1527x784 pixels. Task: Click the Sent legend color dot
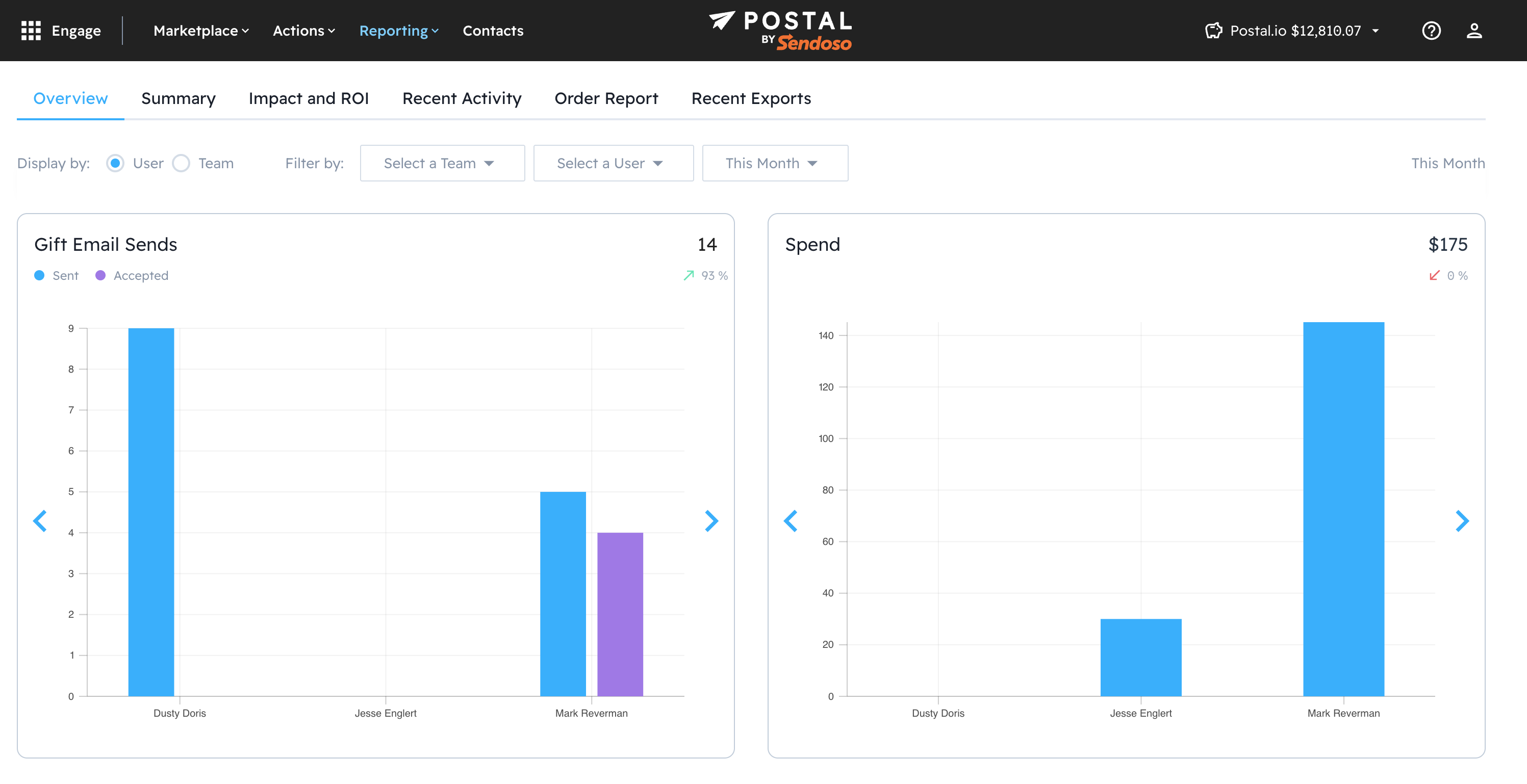39,276
